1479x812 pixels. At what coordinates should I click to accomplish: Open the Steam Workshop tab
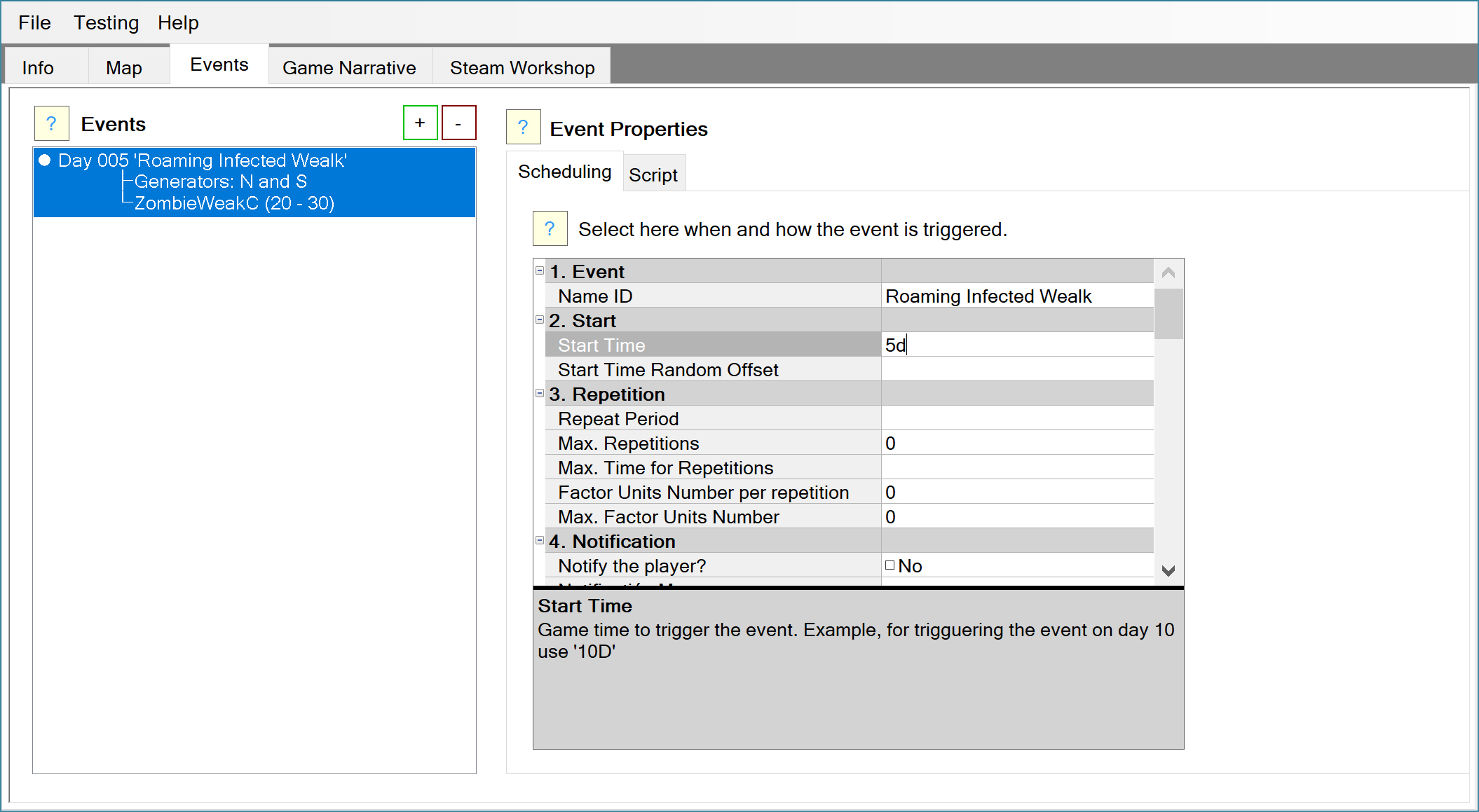(x=522, y=68)
